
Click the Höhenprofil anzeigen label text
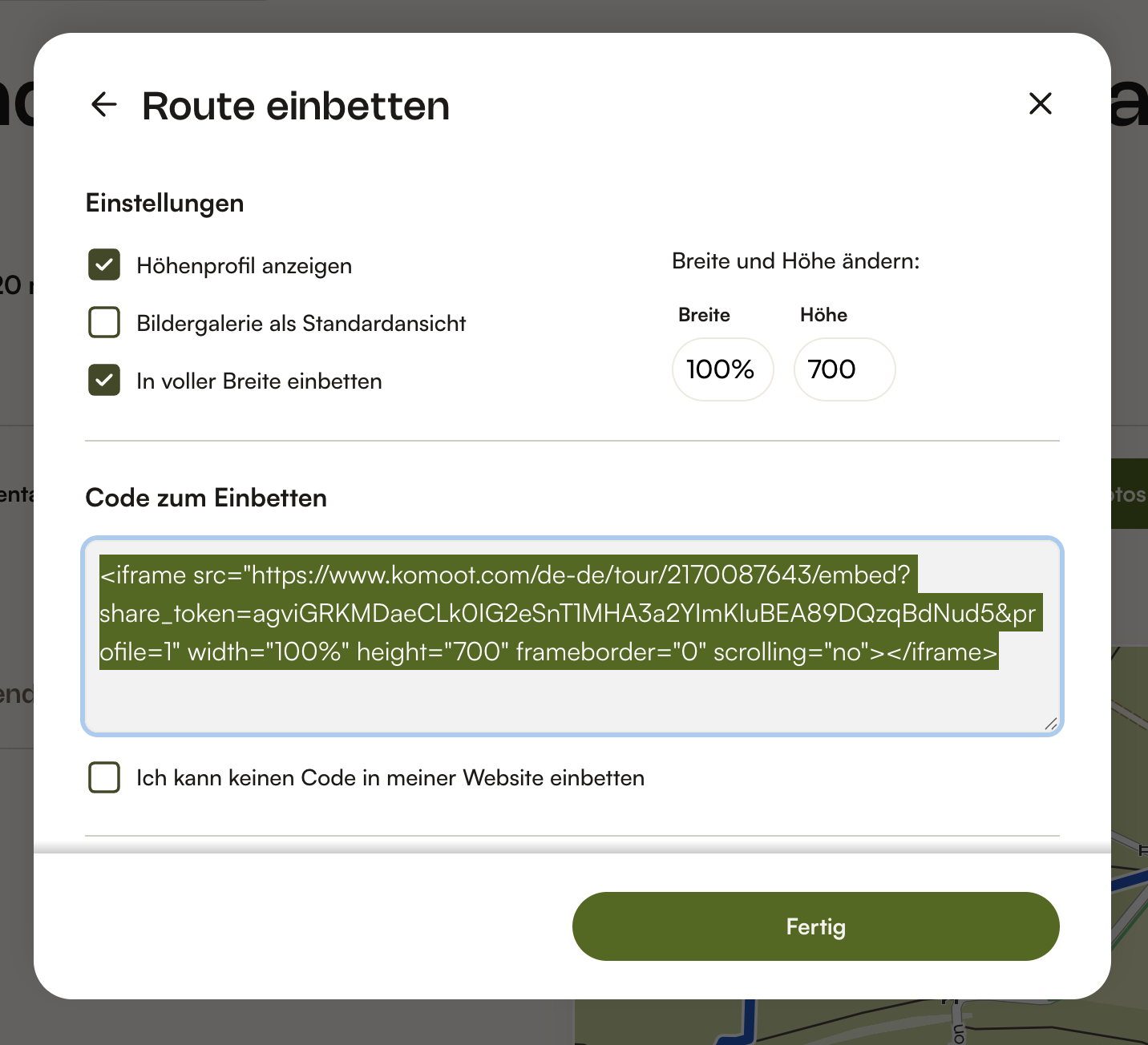pyautogui.click(x=244, y=266)
